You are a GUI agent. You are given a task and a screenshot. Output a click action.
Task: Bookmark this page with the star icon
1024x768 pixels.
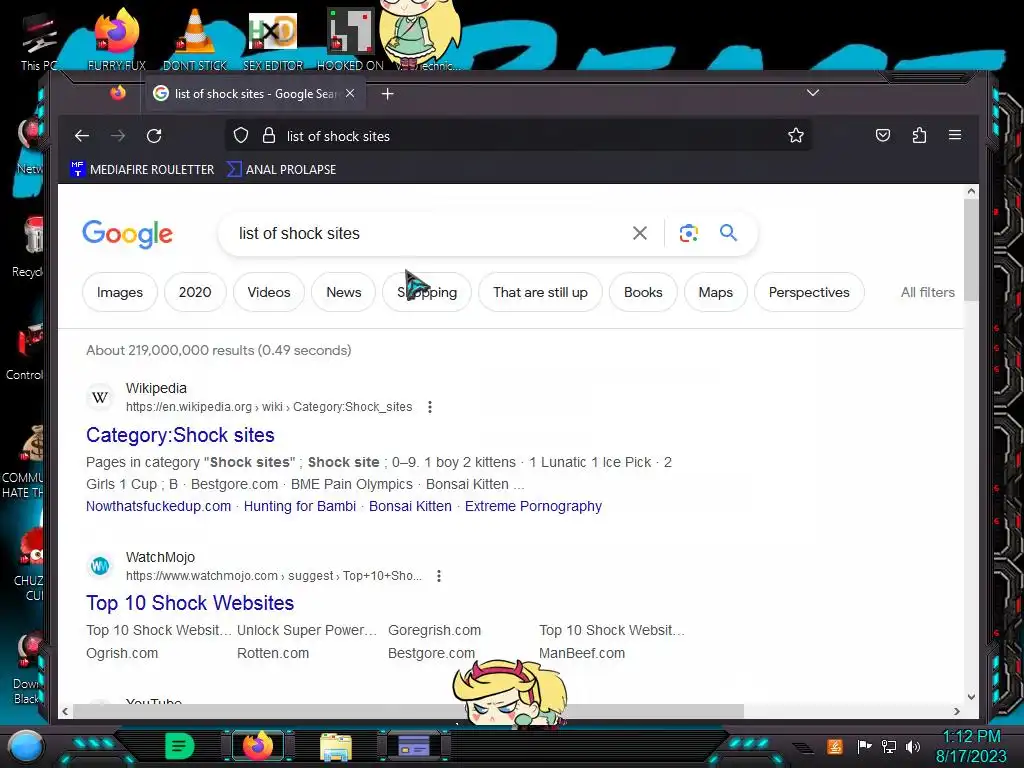[x=795, y=135]
